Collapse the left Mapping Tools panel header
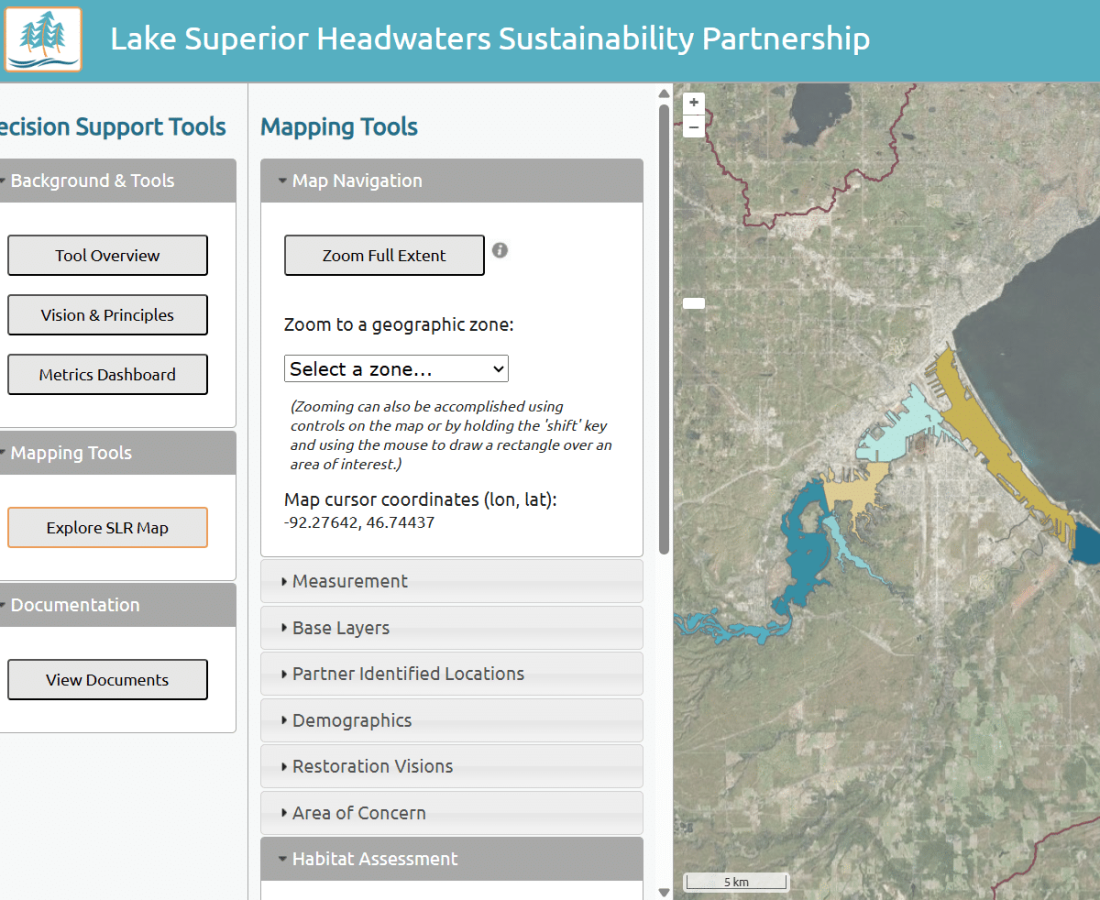 [x=117, y=453]
